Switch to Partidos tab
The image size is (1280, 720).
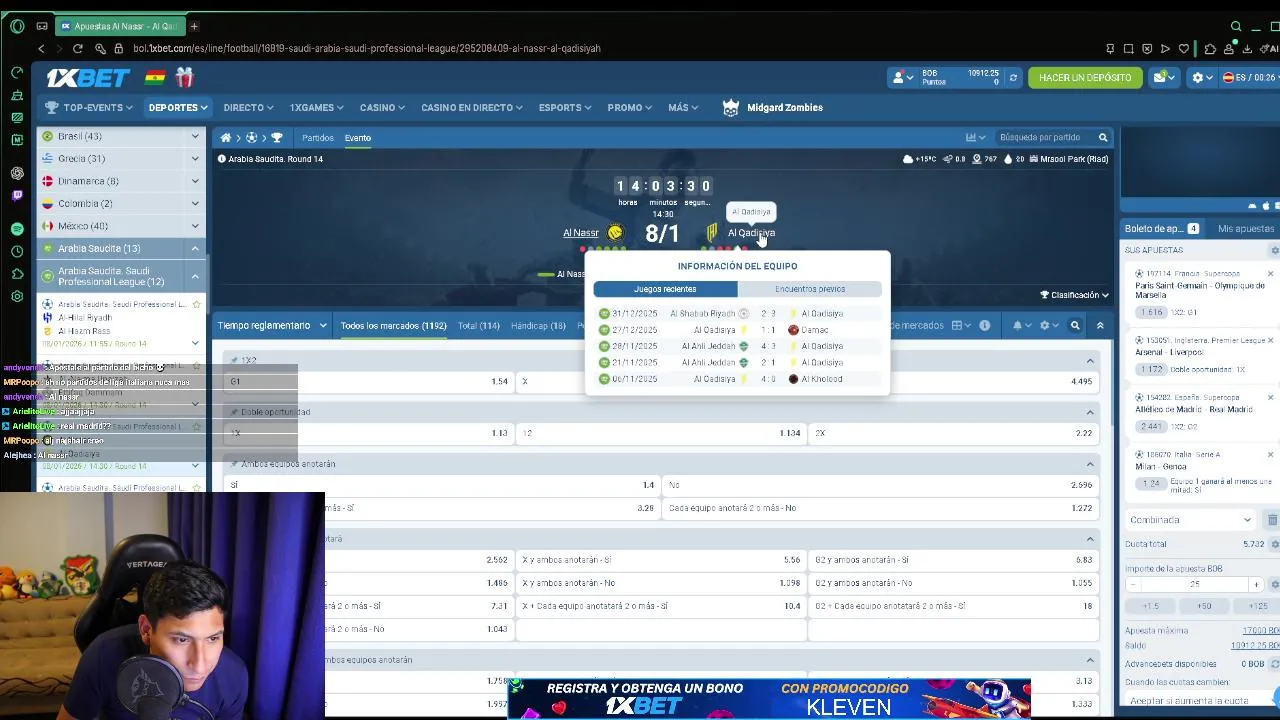[x=318, y=138]
